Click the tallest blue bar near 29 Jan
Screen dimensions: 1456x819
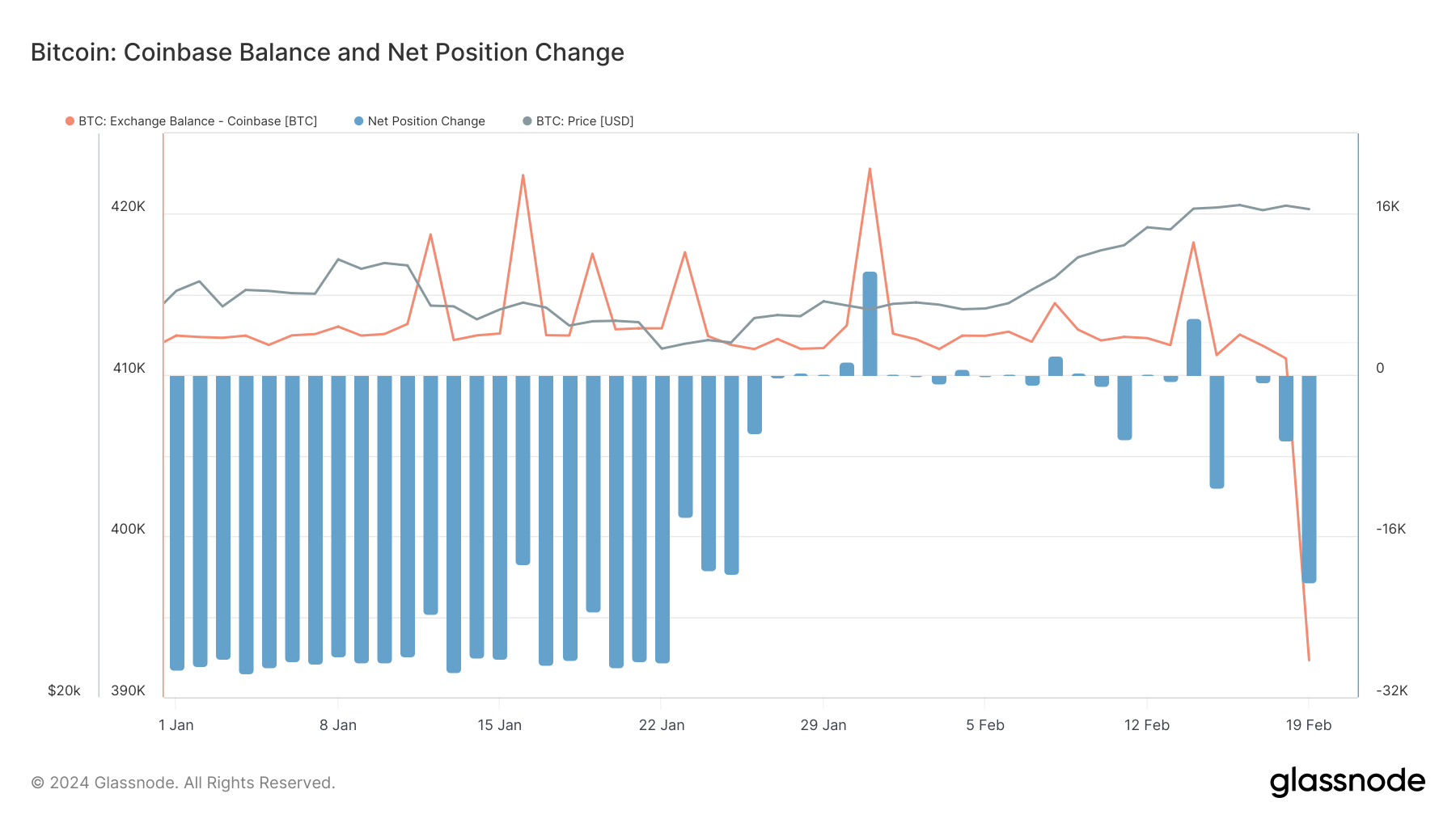point(870,323)
